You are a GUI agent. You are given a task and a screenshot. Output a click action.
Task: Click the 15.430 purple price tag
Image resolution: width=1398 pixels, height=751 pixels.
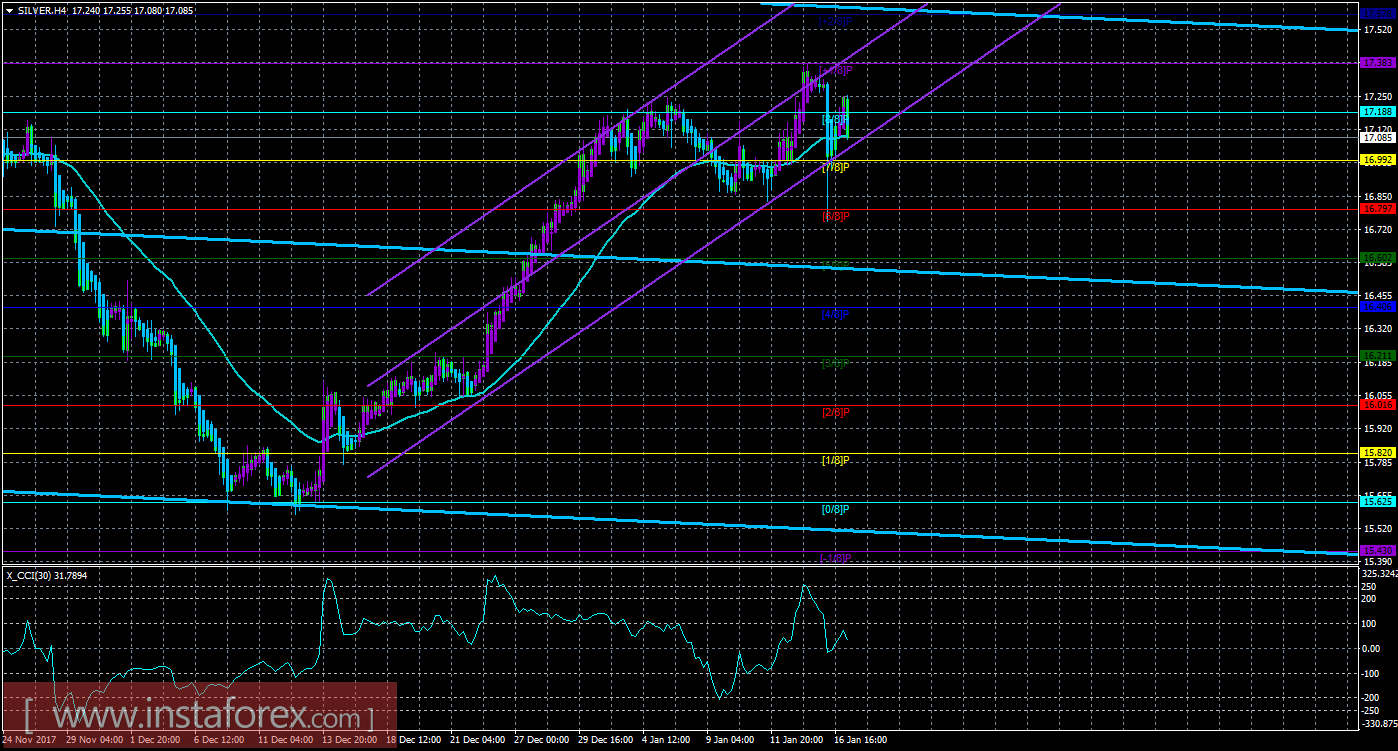tap(1378, 551)
